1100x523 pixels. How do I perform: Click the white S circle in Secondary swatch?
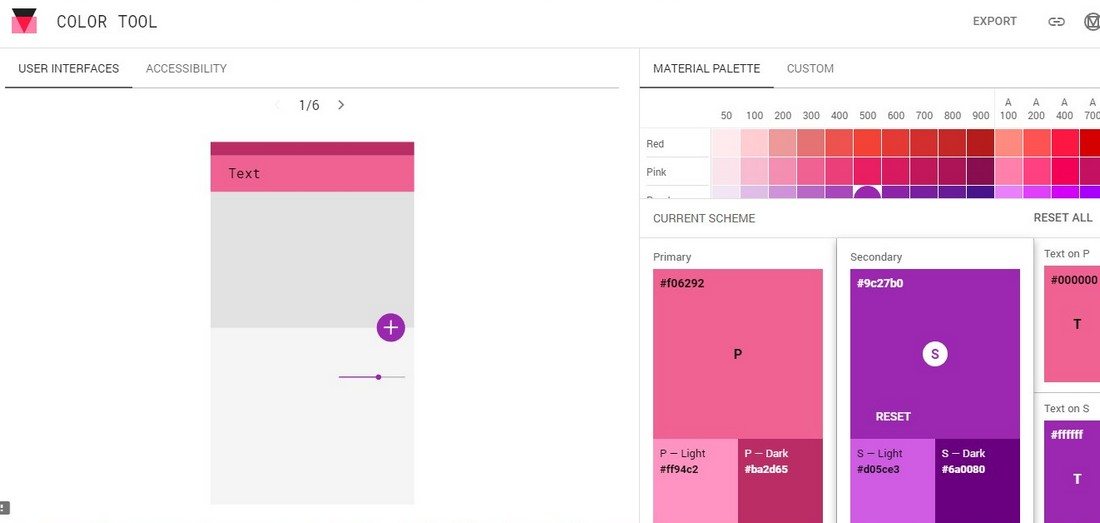[x=934, y=354]
